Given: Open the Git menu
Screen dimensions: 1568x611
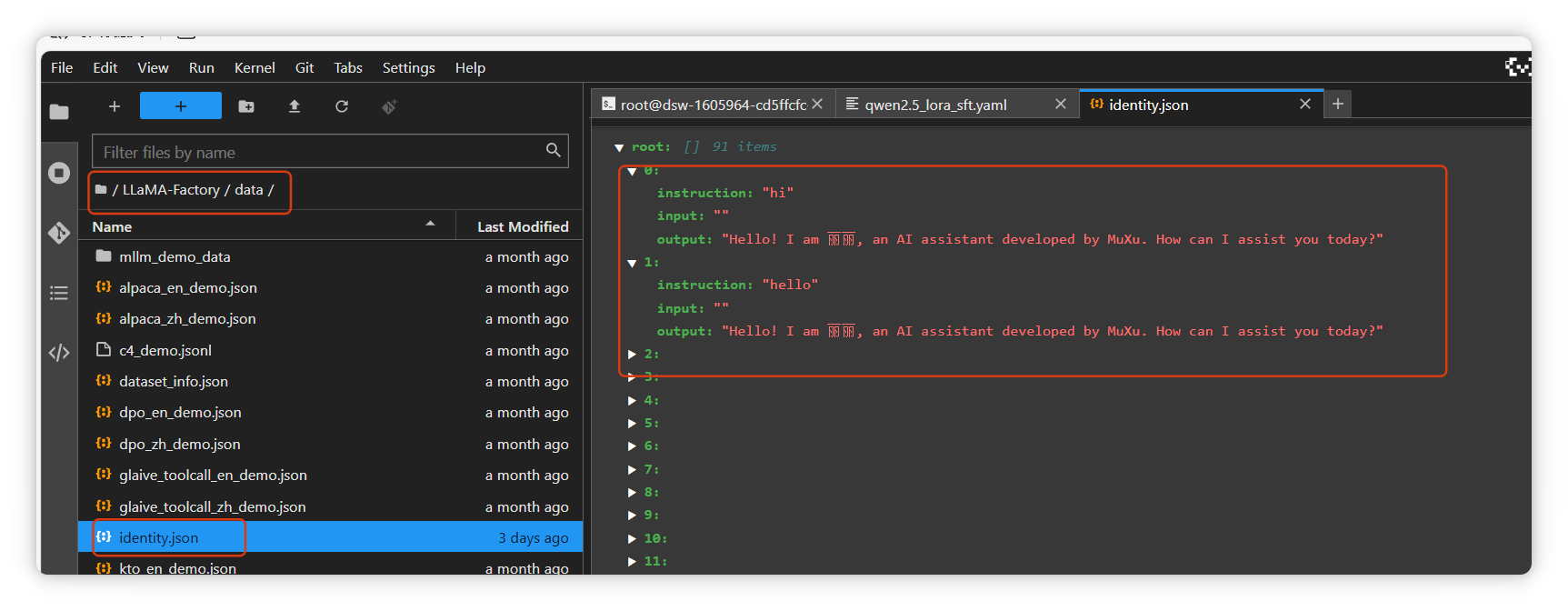Looking at the screenshot, I should pyautogui.click(x=305, y=67).
